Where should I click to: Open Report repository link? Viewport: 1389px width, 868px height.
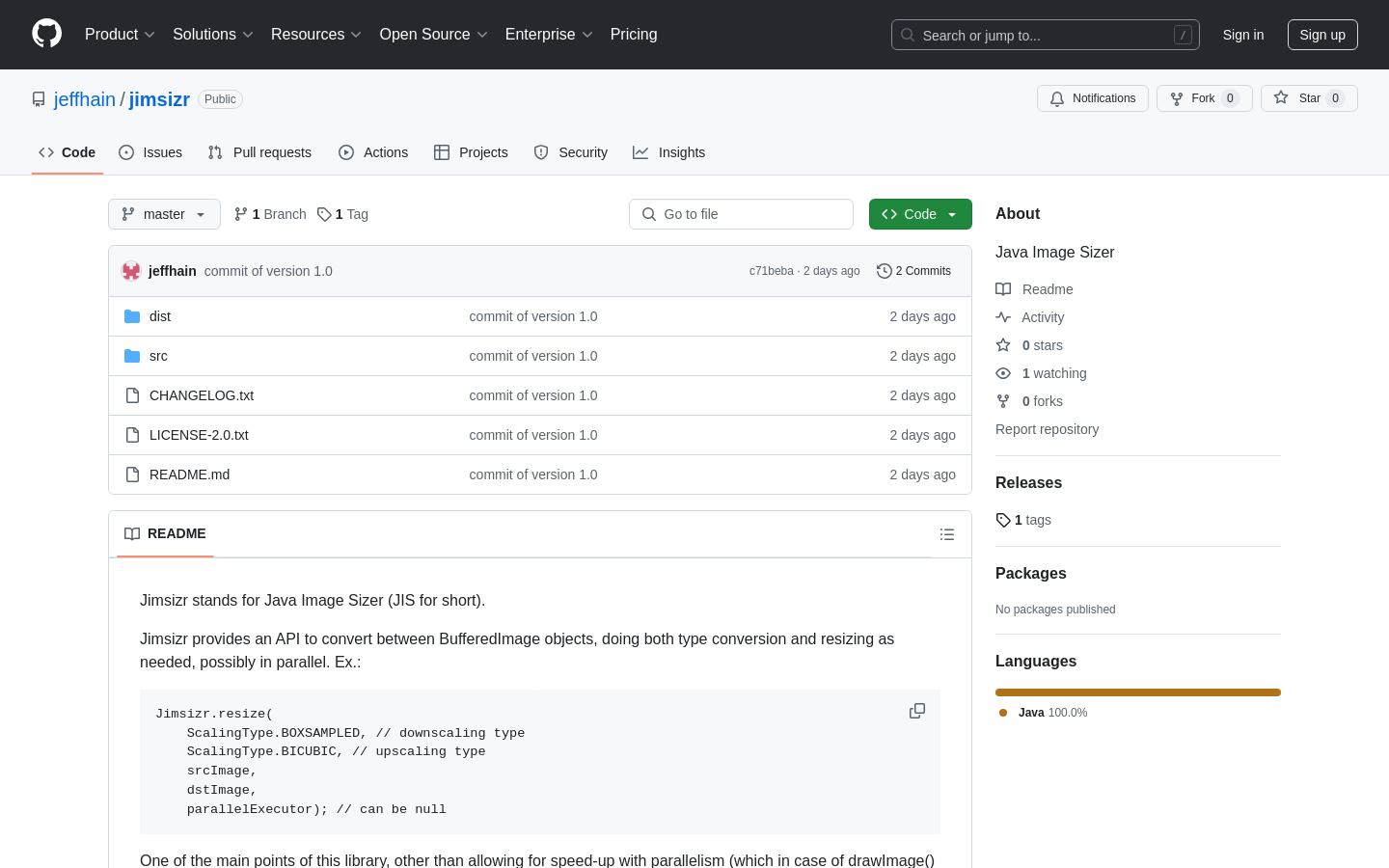[1047, 429]
